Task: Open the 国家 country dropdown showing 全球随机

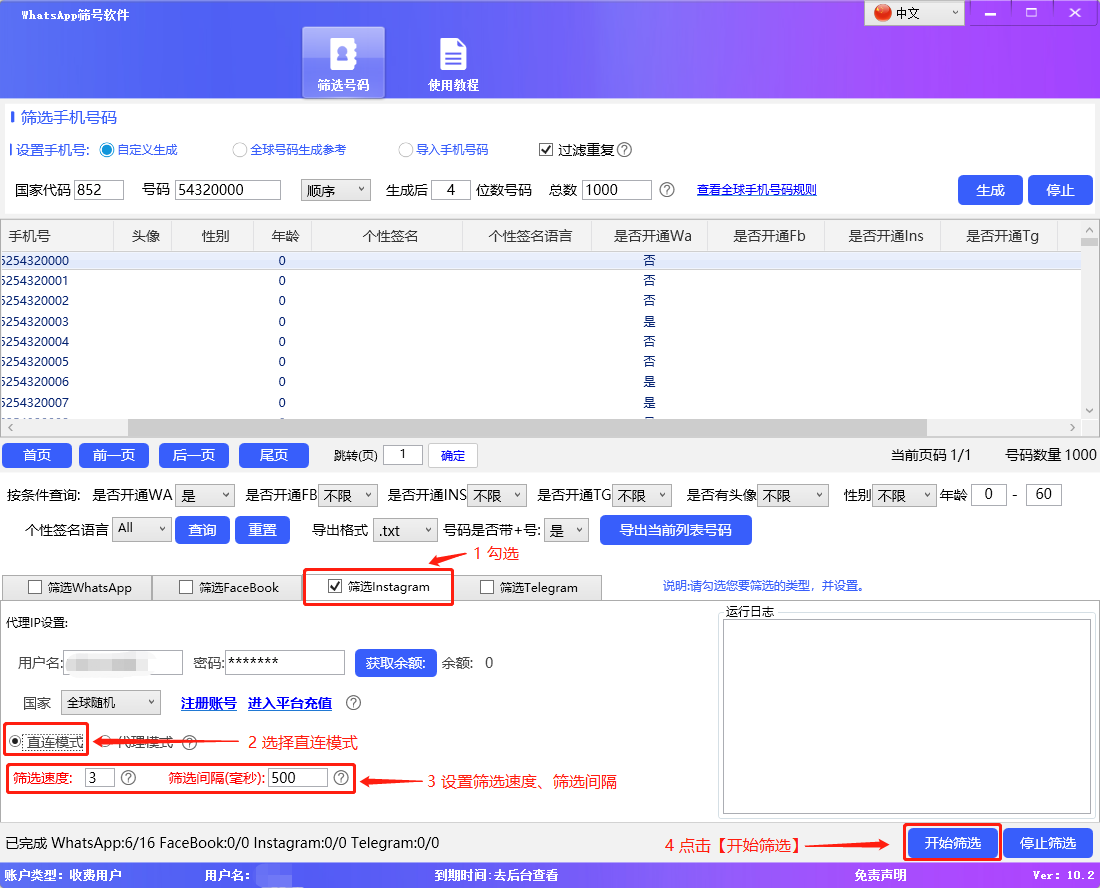Action: pyautogui.click(x=110, y=703)
